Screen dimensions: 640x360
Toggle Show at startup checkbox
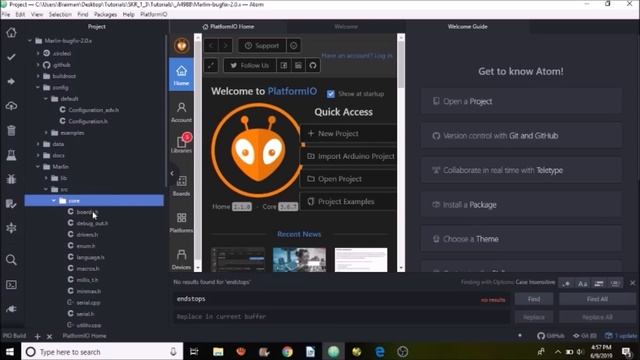(331, 94)
